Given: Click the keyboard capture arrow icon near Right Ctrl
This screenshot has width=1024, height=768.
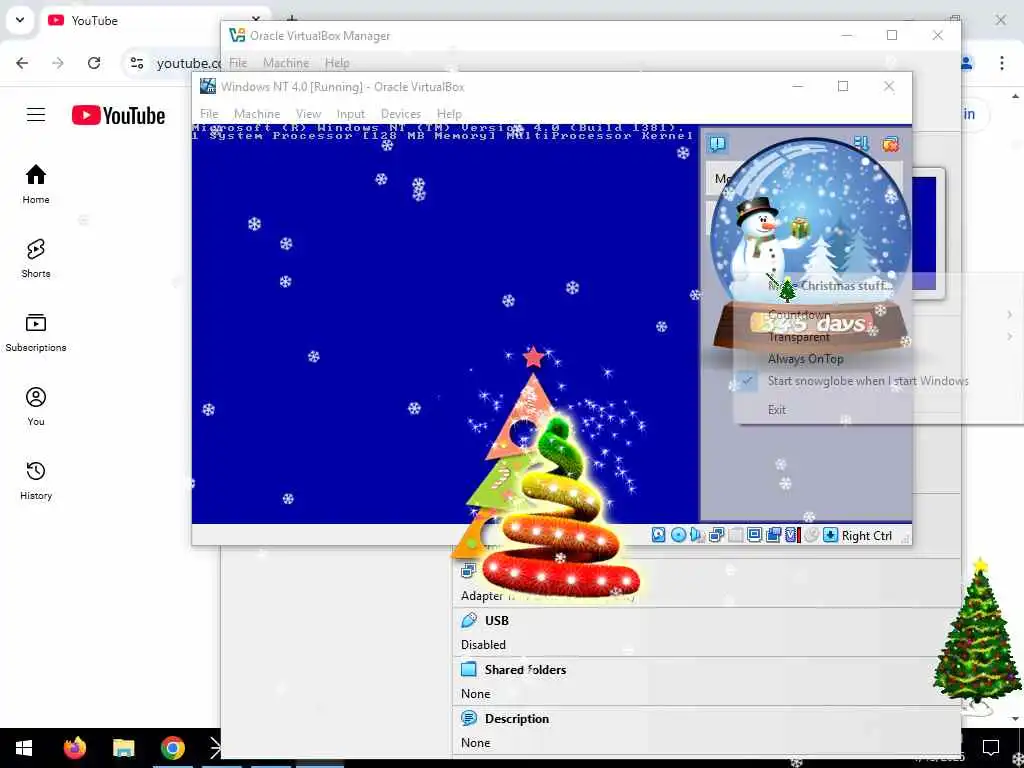Looking at the screenshot, I should [829, 536].
